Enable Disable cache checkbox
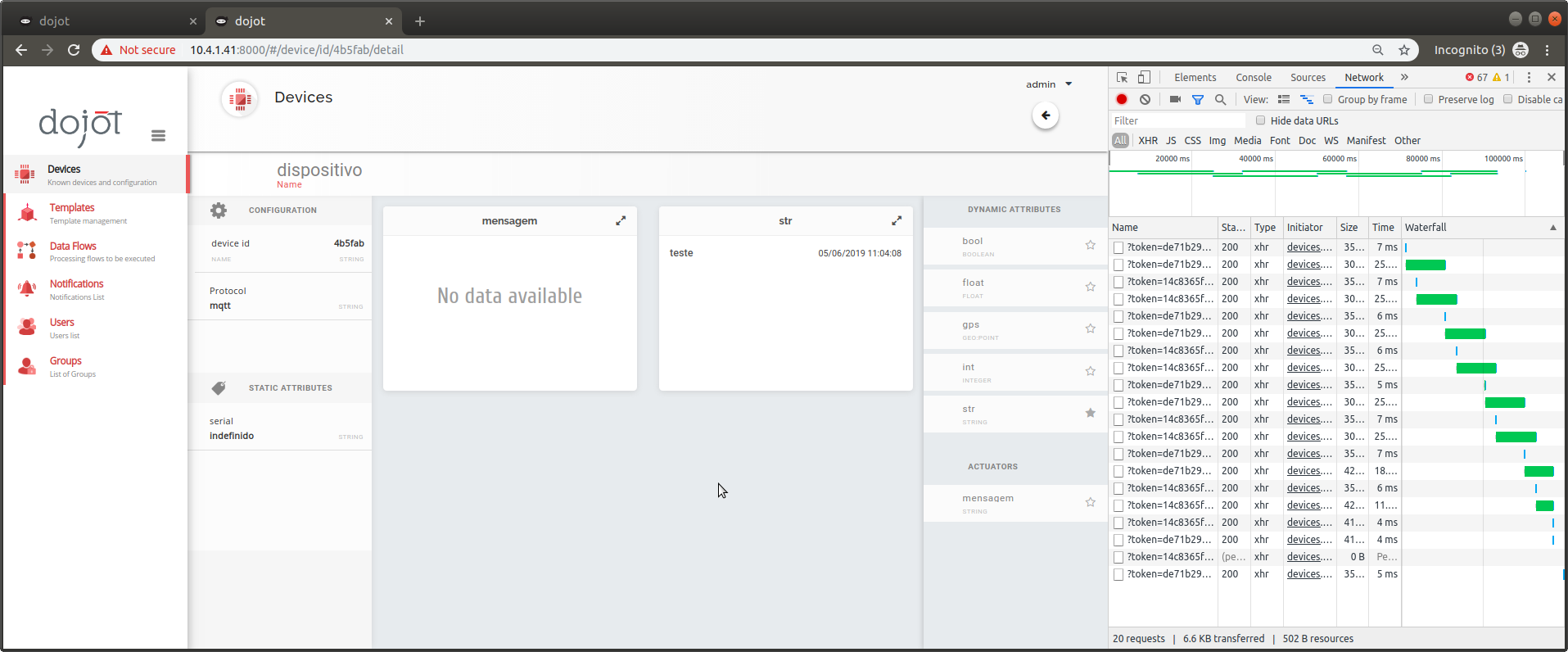The height and width of the screenshot is (652, 1568). click(x=1508, y=99)
